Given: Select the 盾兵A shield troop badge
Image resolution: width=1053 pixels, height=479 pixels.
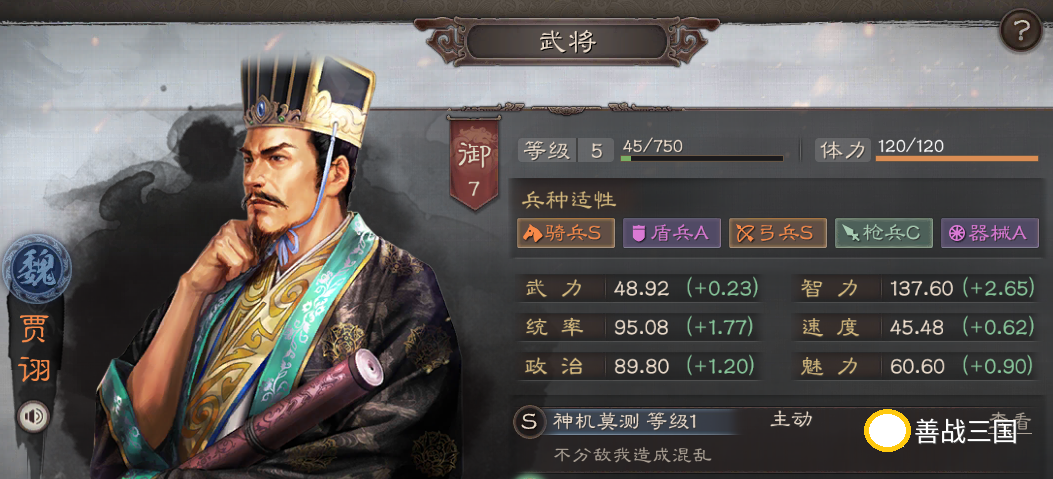Looking at the screenshot, I should pyautogui.click(x=672, y=233).
